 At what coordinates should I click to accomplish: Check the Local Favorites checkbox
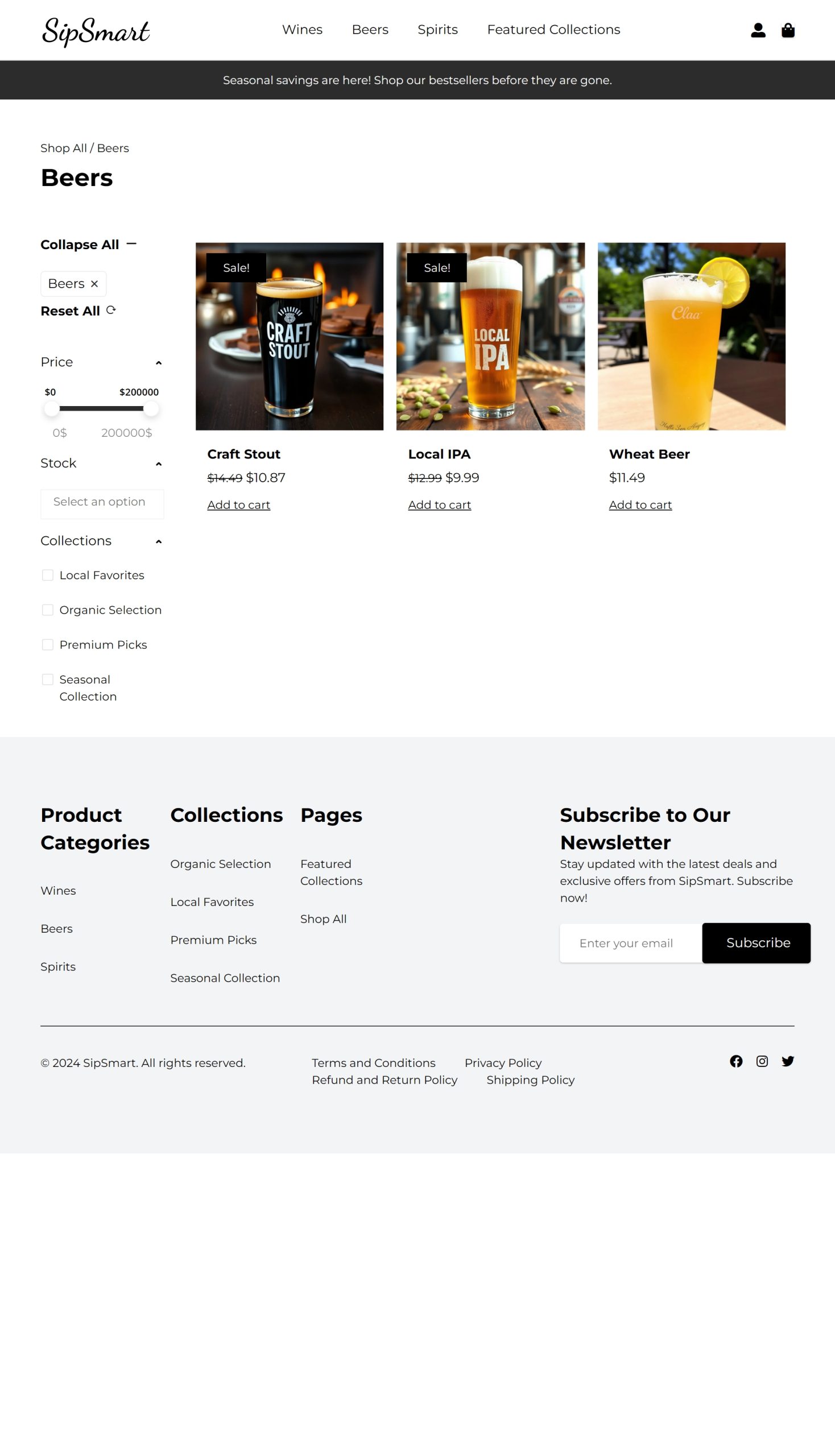[48, 574]
